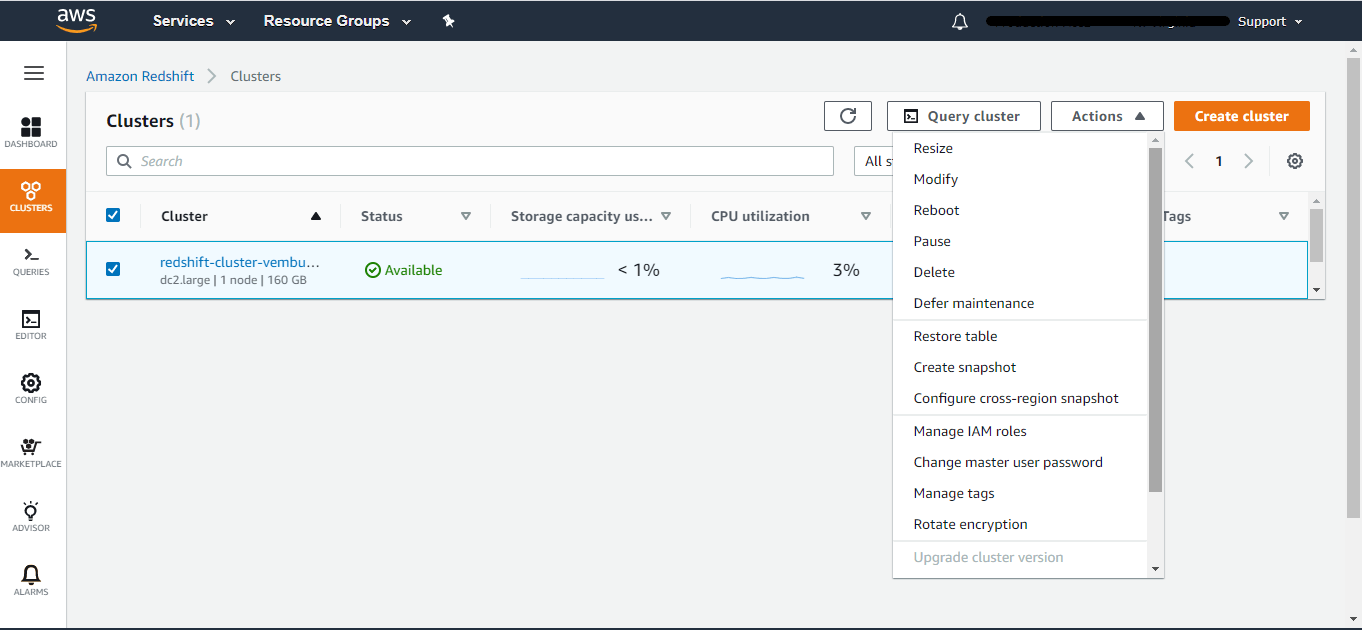This screenshot has height=630, width=1362.
Task: Click 'dc2.large | 1 node | 160 GB' text
Action: pyautogui.click(x=233, y=281)
